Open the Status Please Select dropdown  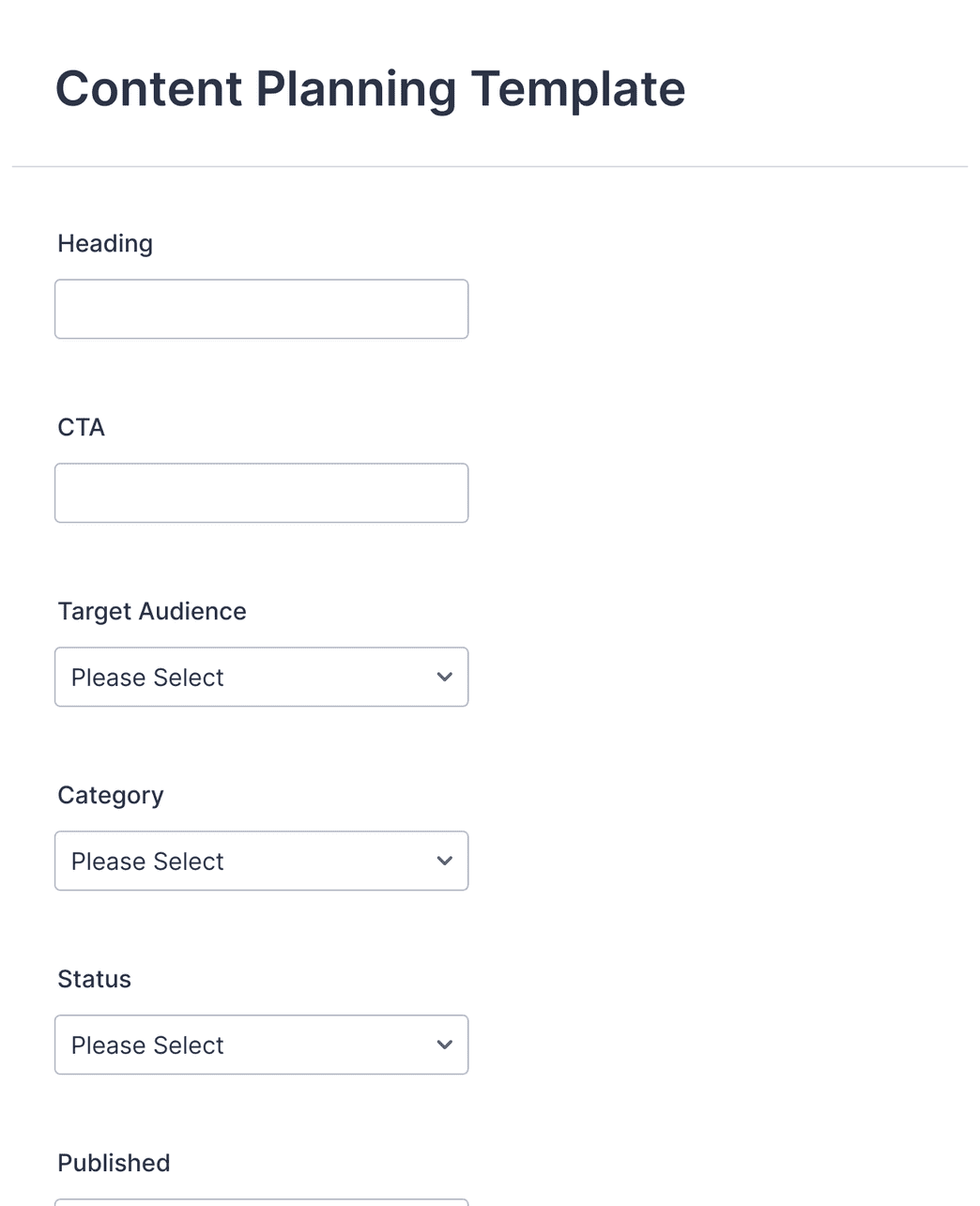261,1045
